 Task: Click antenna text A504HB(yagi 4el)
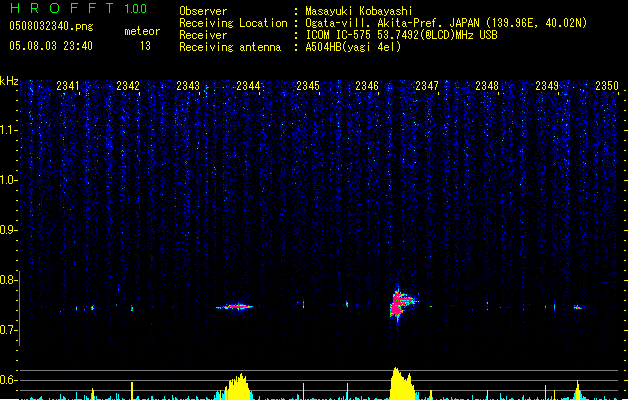point(353,47)
